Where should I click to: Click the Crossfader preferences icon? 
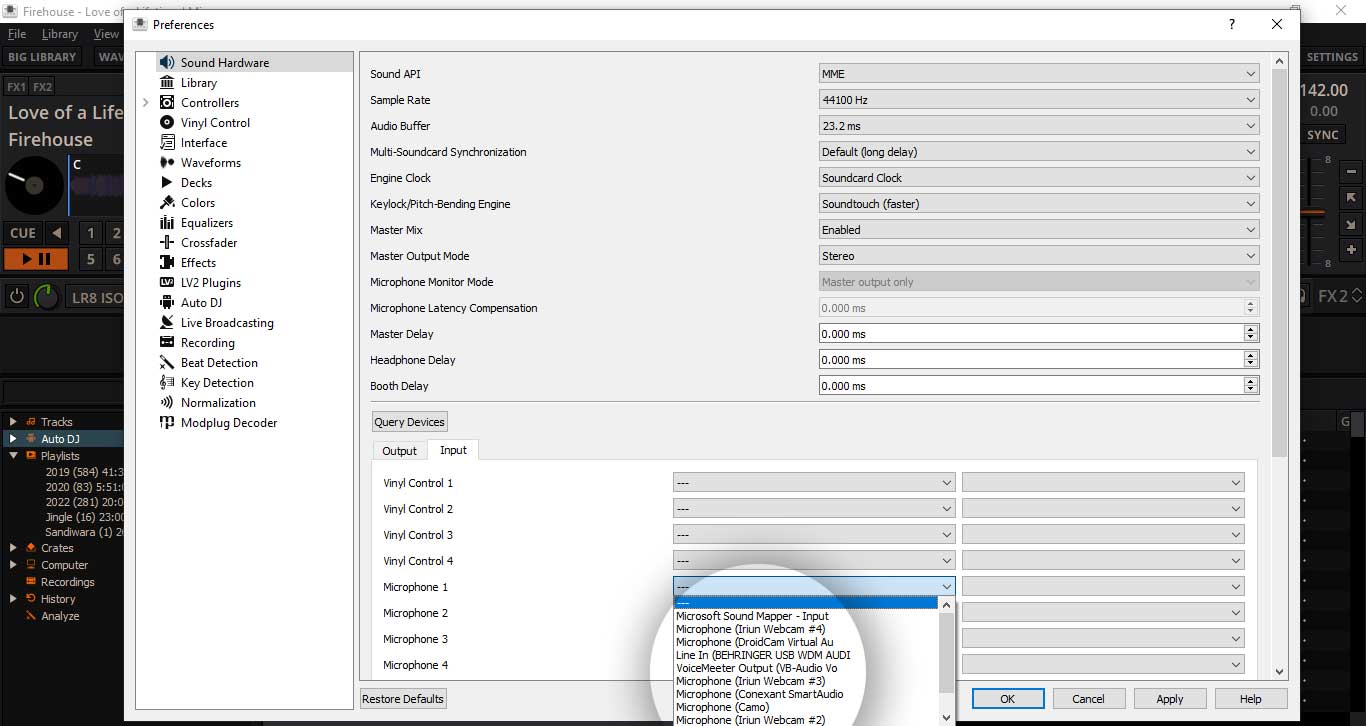[167, 243]
